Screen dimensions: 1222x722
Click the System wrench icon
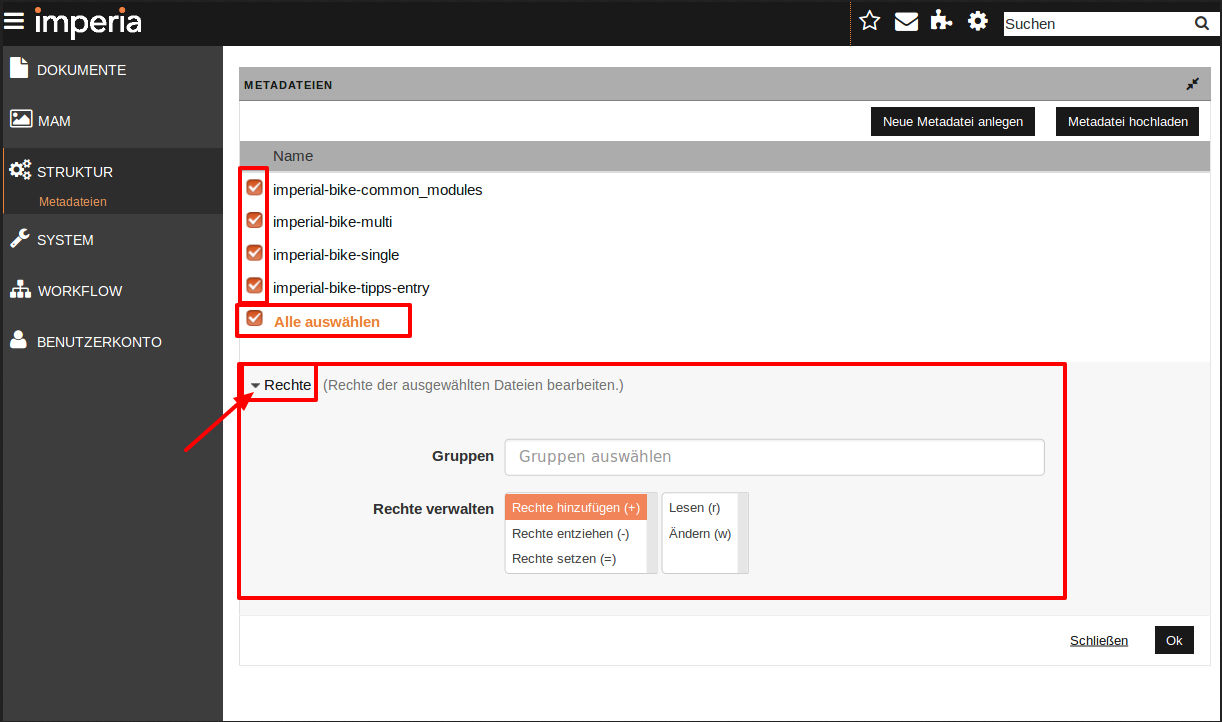(20, 239)
